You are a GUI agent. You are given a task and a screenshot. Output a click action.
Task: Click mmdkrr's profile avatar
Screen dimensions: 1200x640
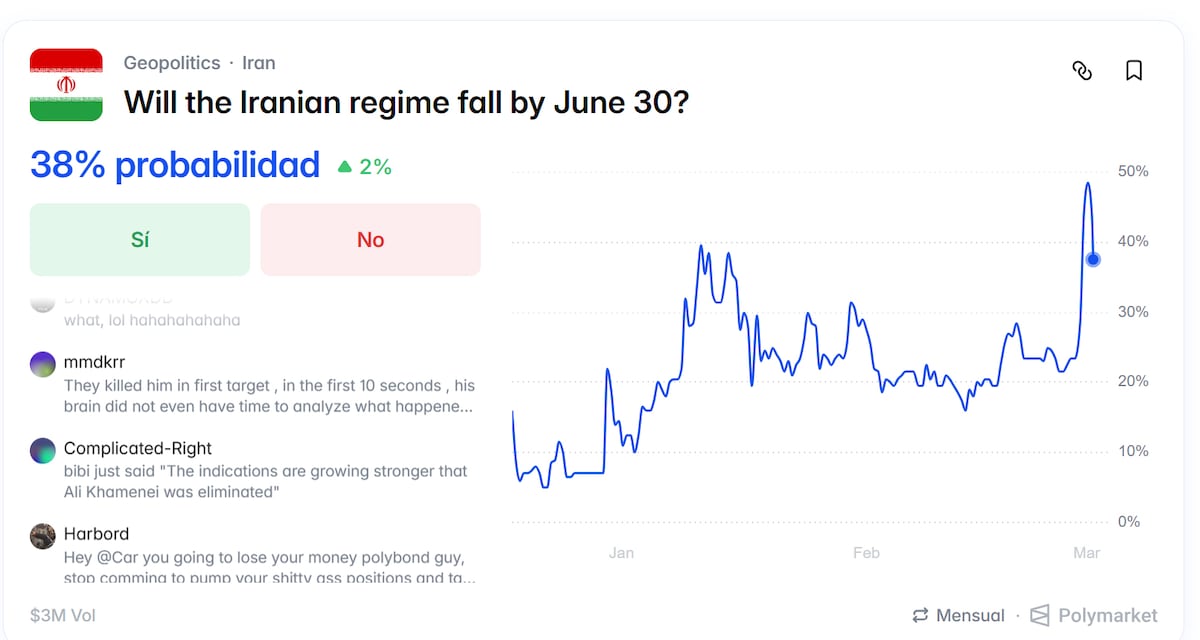coord(43,364)
